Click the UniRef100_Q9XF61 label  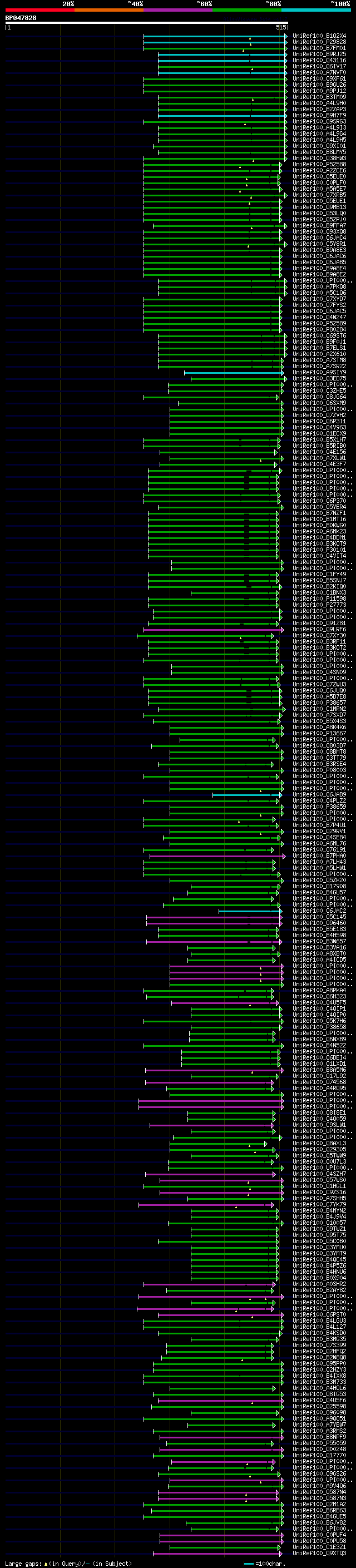(x=319, y=78)
